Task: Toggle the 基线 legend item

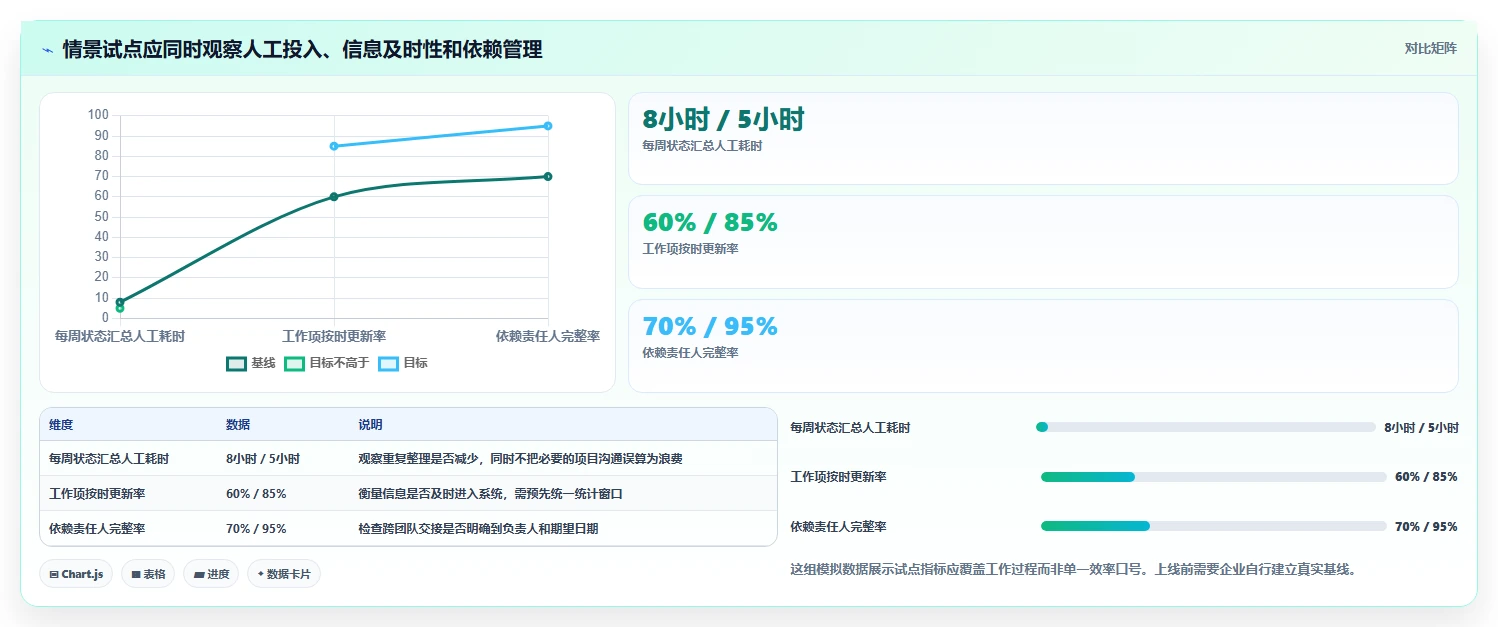Action: tap(251, 363)
